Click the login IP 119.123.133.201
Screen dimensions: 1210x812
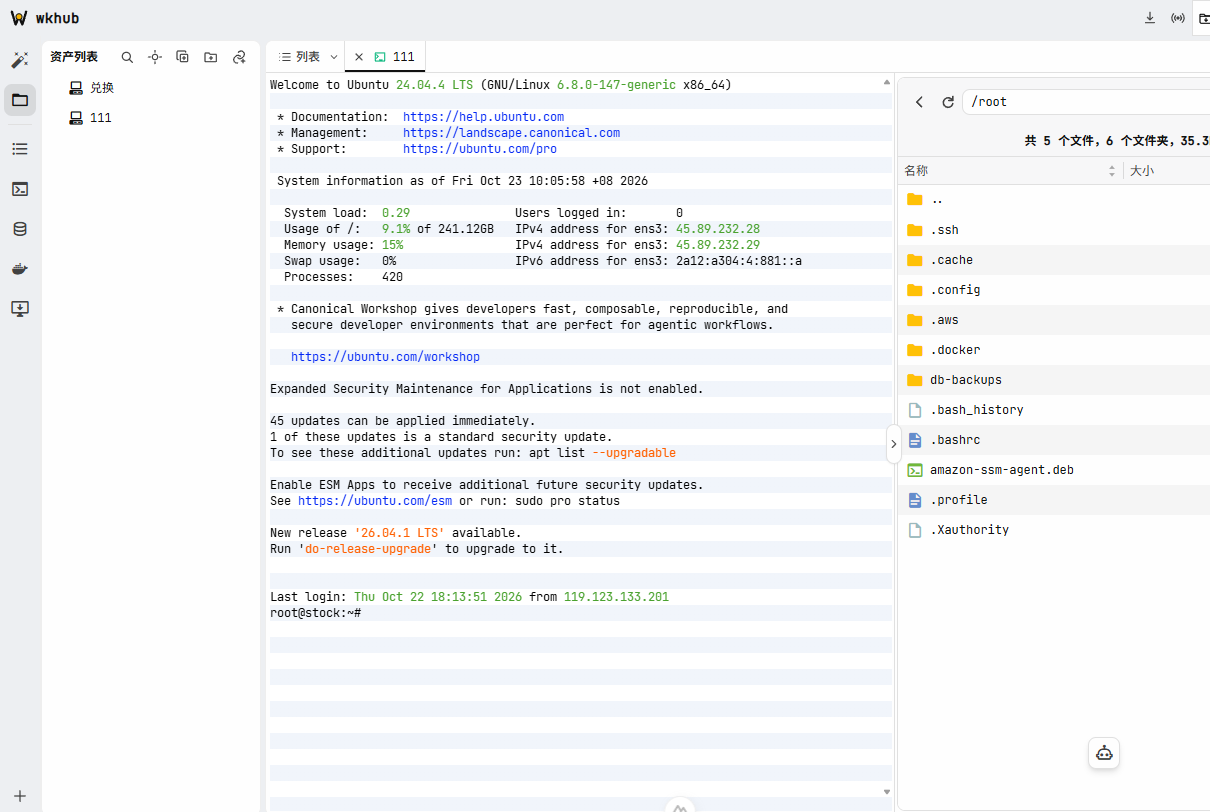tap(616, 597)
